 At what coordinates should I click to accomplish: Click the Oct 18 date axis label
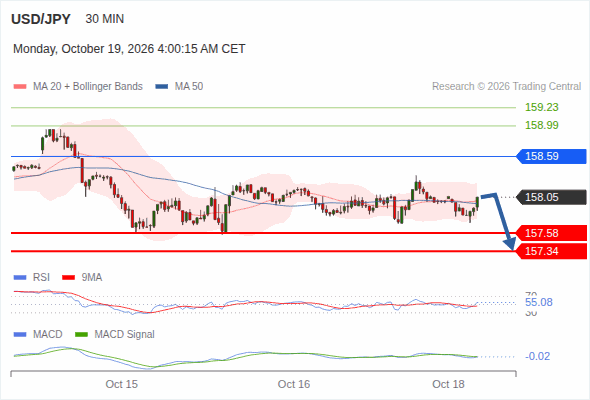click(448, 384)
